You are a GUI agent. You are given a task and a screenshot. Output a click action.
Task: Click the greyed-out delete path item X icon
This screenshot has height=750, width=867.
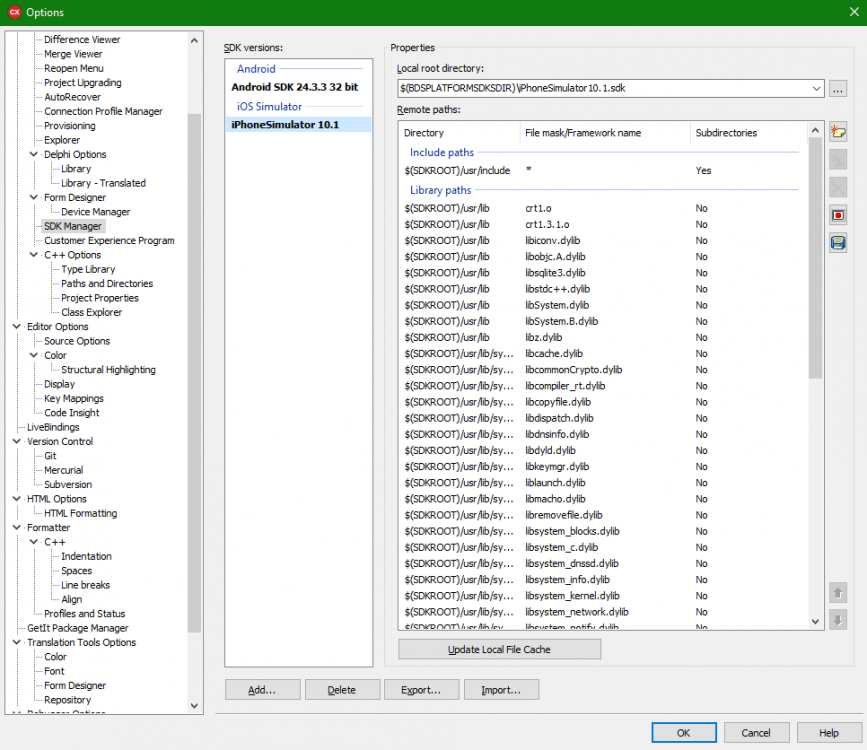coord(838,188)
